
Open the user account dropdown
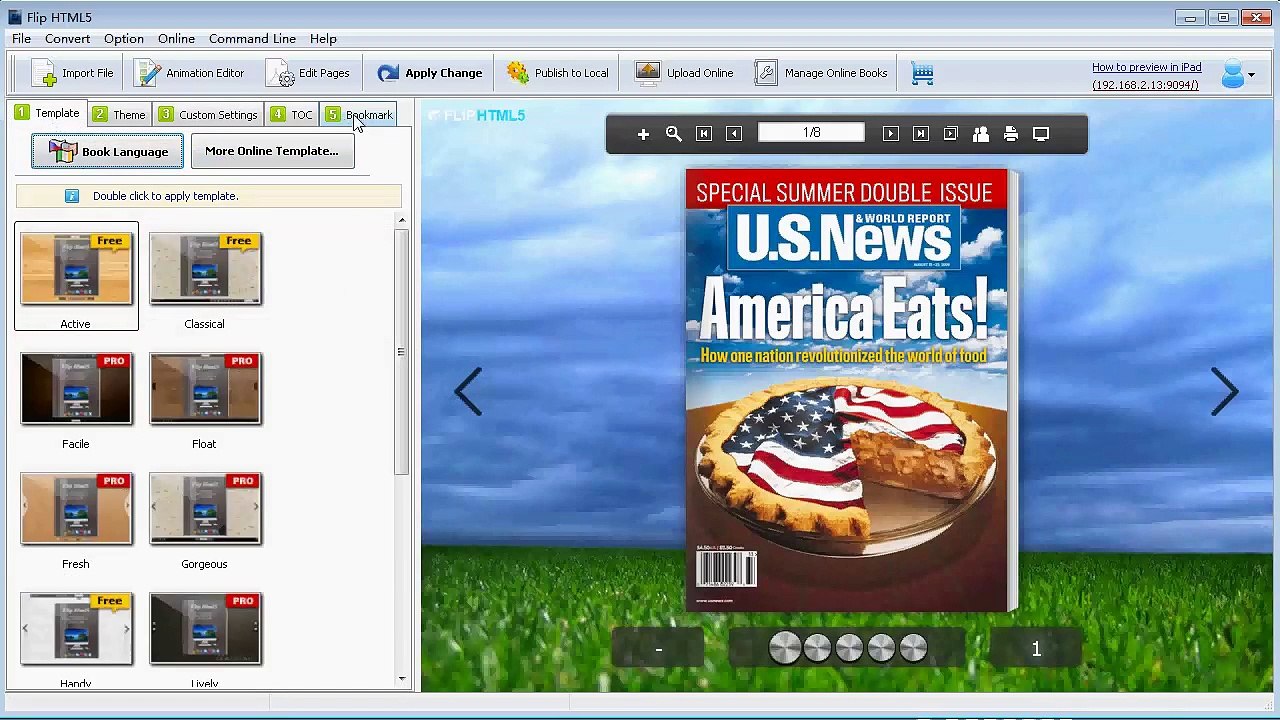[1238, 74]
